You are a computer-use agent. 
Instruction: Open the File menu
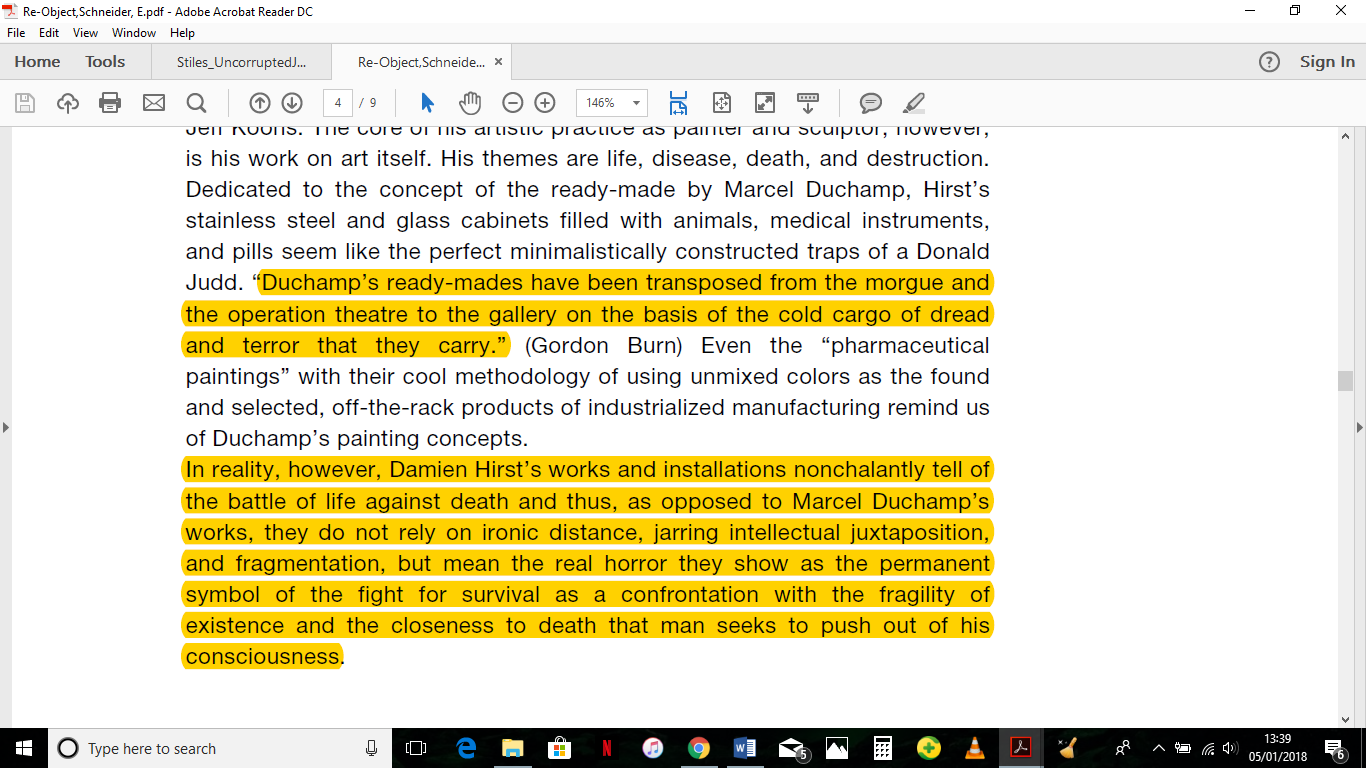click(x=16, y=33)
